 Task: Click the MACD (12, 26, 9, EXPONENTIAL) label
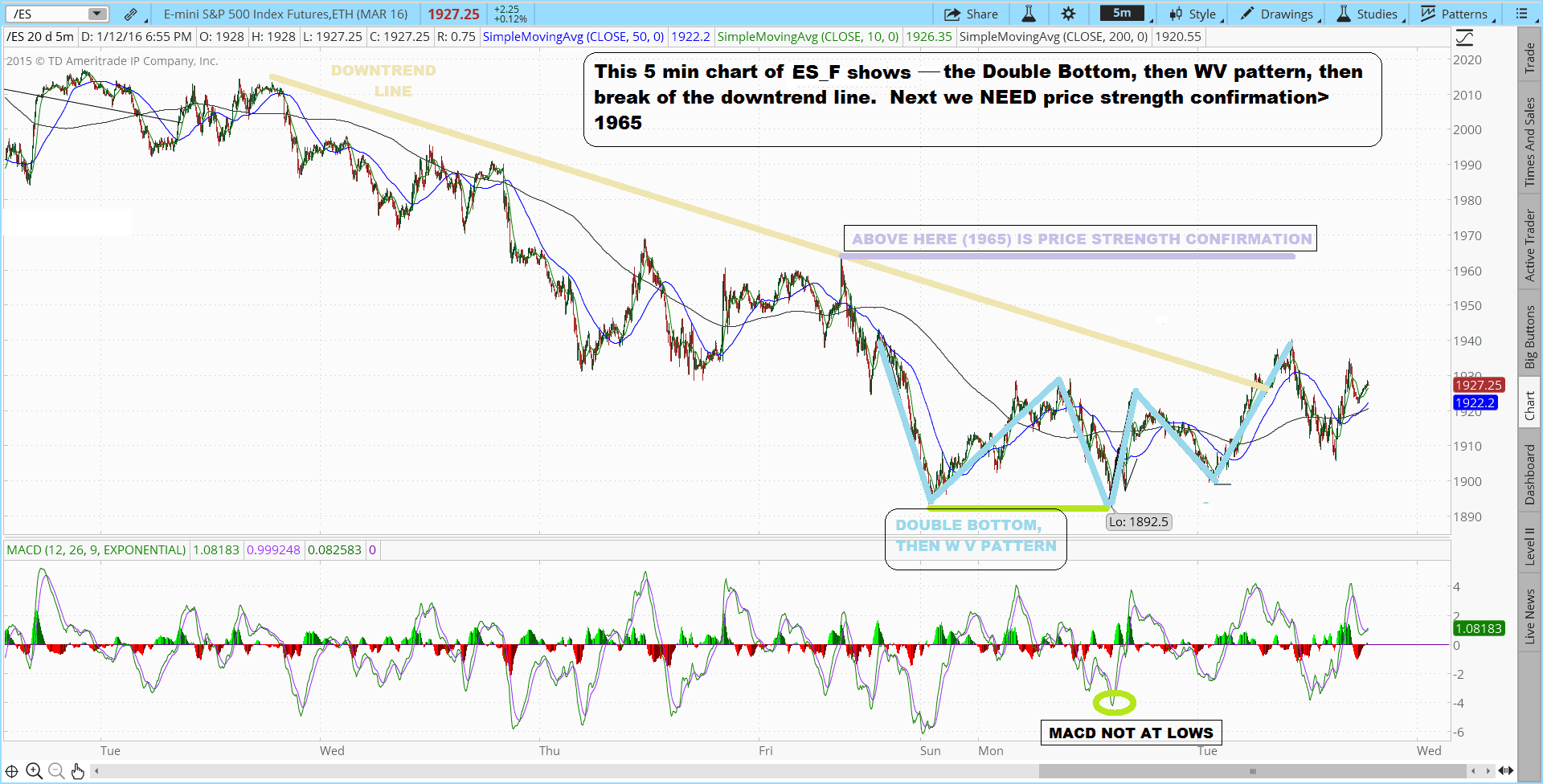[x=96, y=550]
